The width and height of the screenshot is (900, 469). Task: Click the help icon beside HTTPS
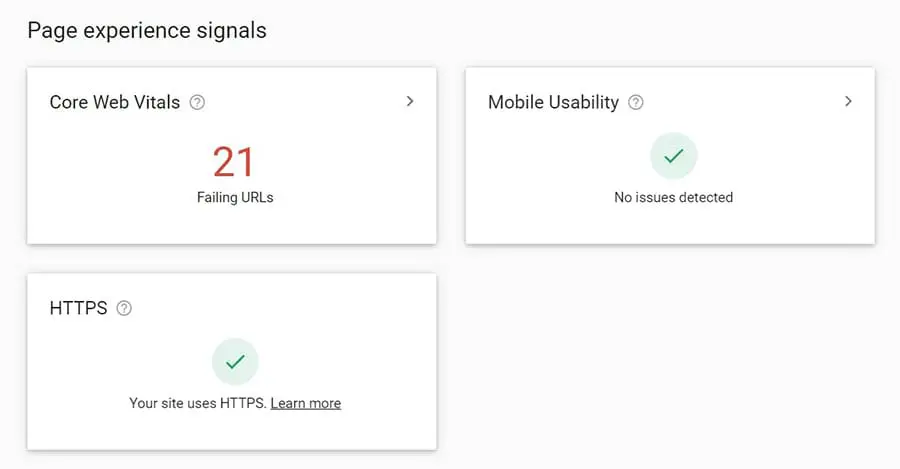coord(124,308)
